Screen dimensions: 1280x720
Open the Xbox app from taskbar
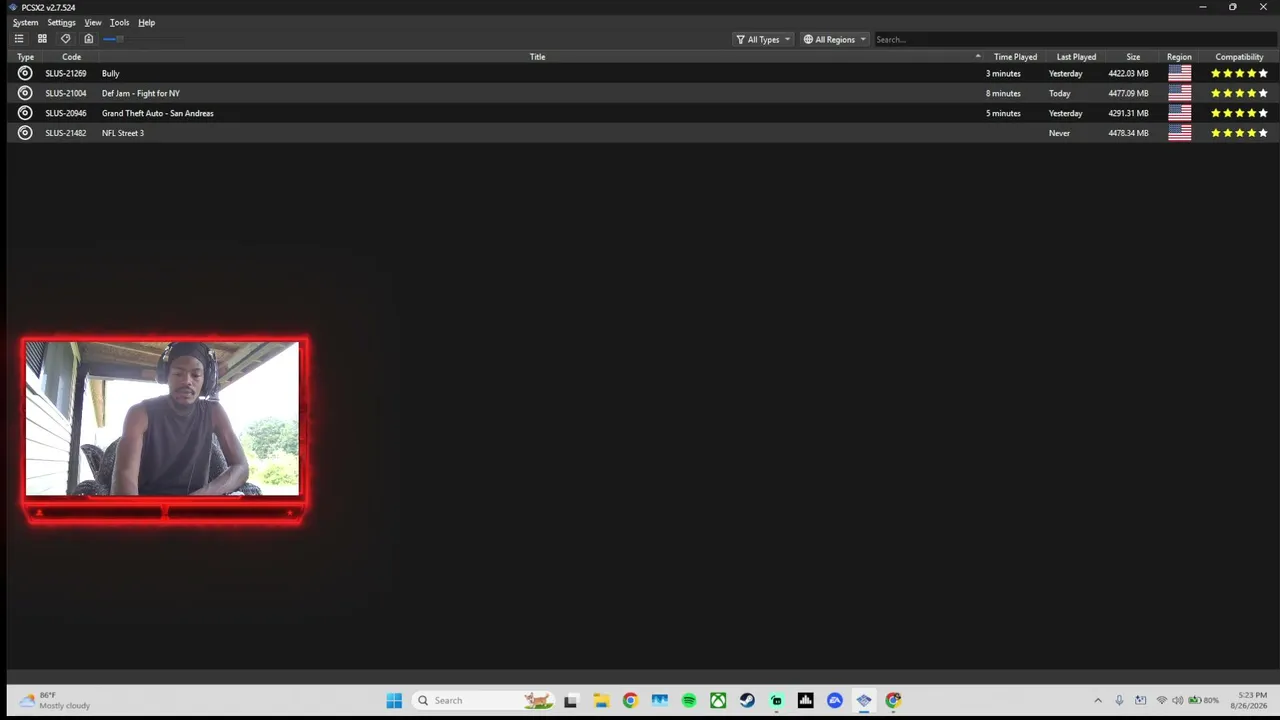point(718,700)
